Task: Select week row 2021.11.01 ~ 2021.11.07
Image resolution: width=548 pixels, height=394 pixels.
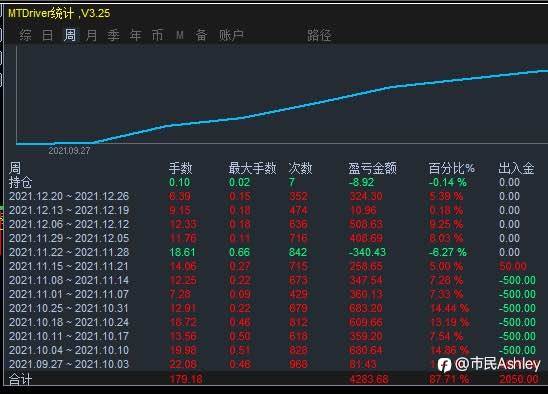Action: (x=276, y=294)
